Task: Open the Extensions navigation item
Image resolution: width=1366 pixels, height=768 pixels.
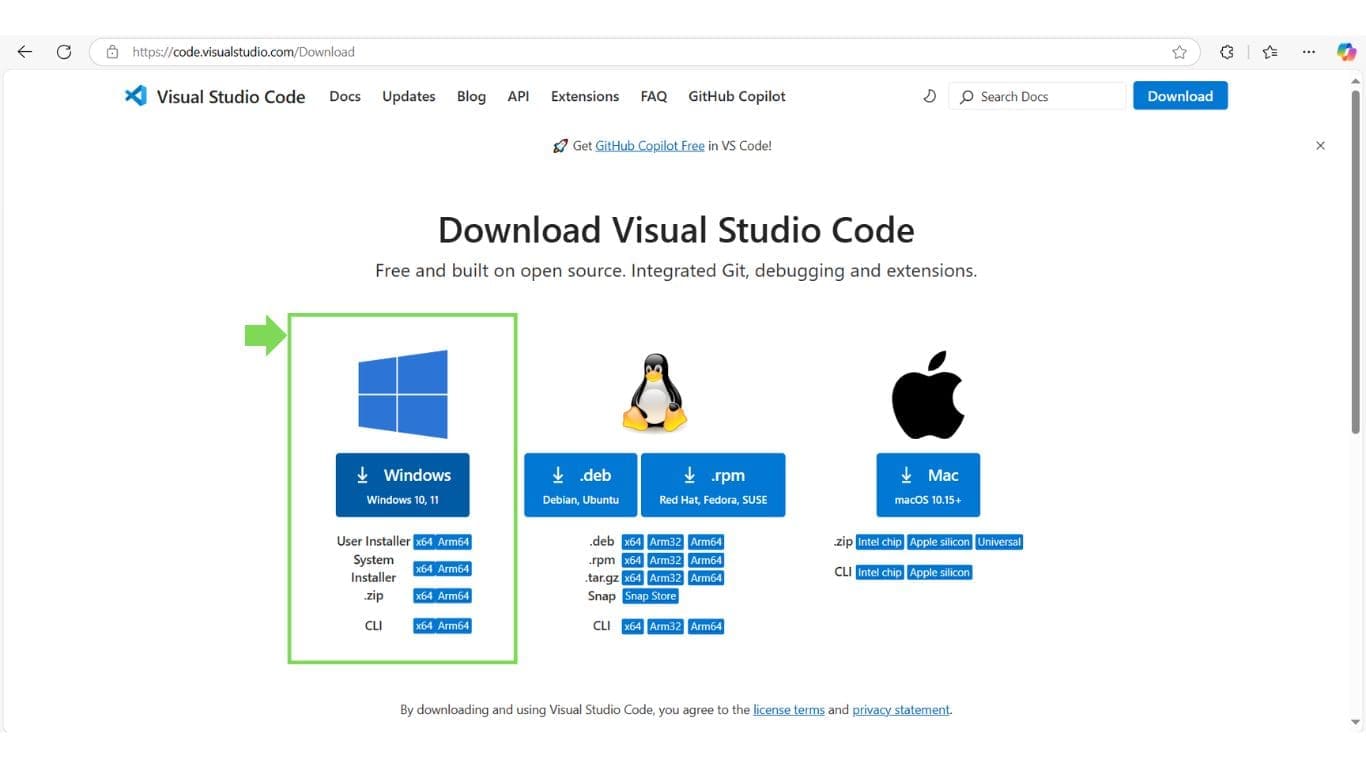Action: 585,96
